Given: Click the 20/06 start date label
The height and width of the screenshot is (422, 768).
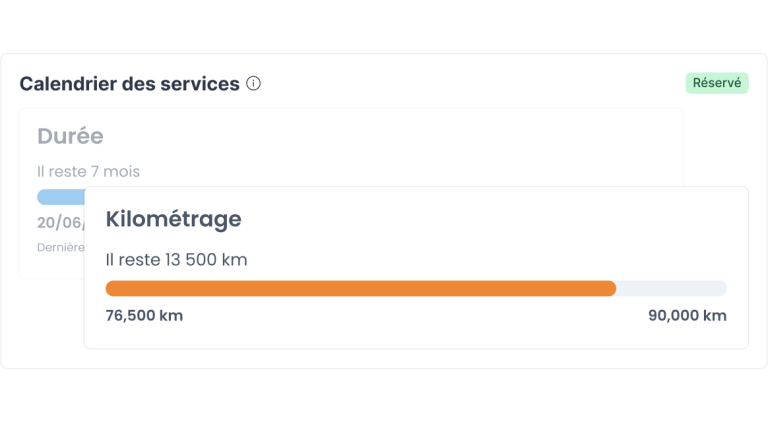Looking at the screenshot, I should point(60,222).
